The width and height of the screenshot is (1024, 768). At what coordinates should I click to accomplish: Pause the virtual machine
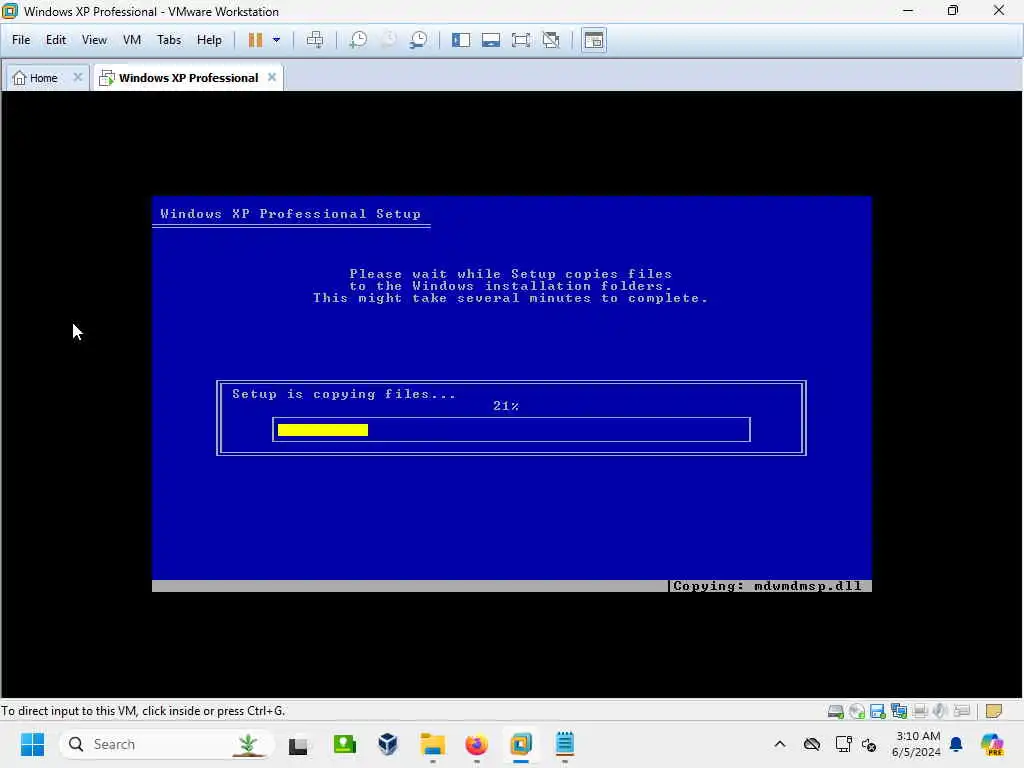(x=255, y=40)
